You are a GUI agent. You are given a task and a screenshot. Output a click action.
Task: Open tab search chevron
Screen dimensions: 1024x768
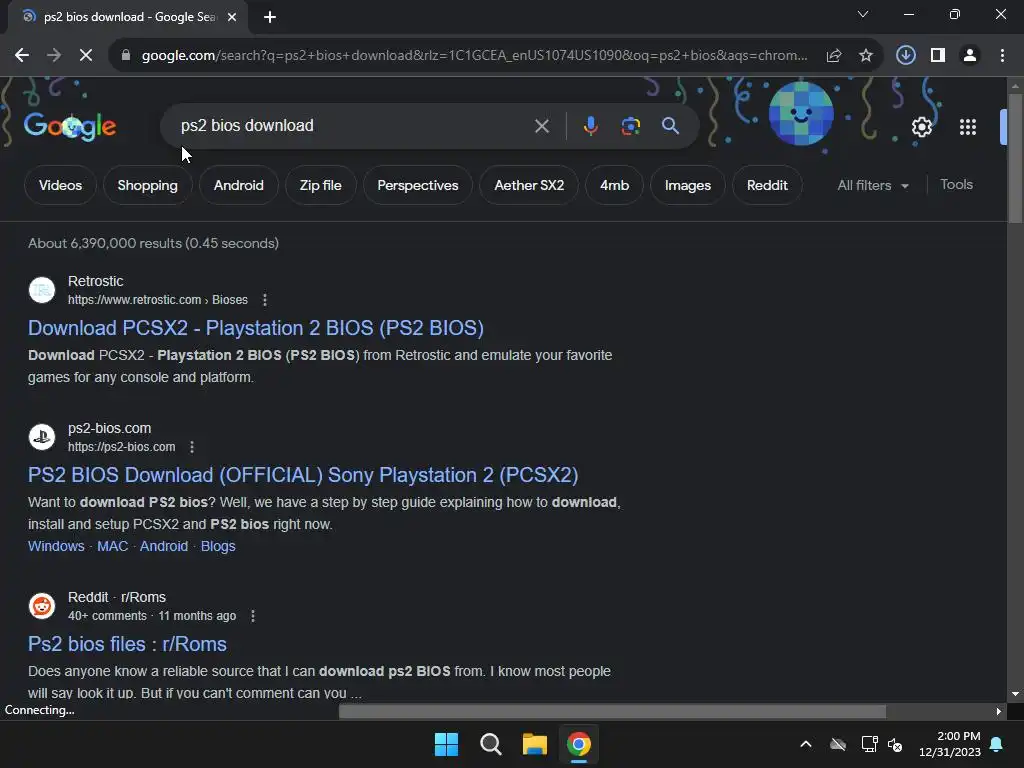[x=863, y=14]
